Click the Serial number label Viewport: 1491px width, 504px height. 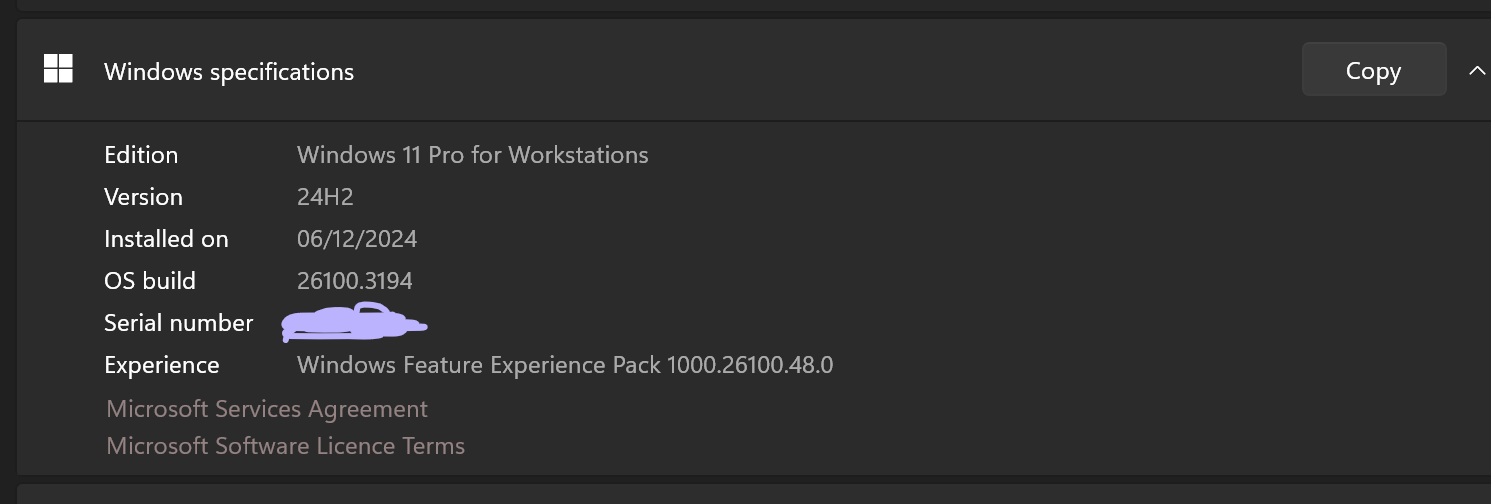coord(178,323)
